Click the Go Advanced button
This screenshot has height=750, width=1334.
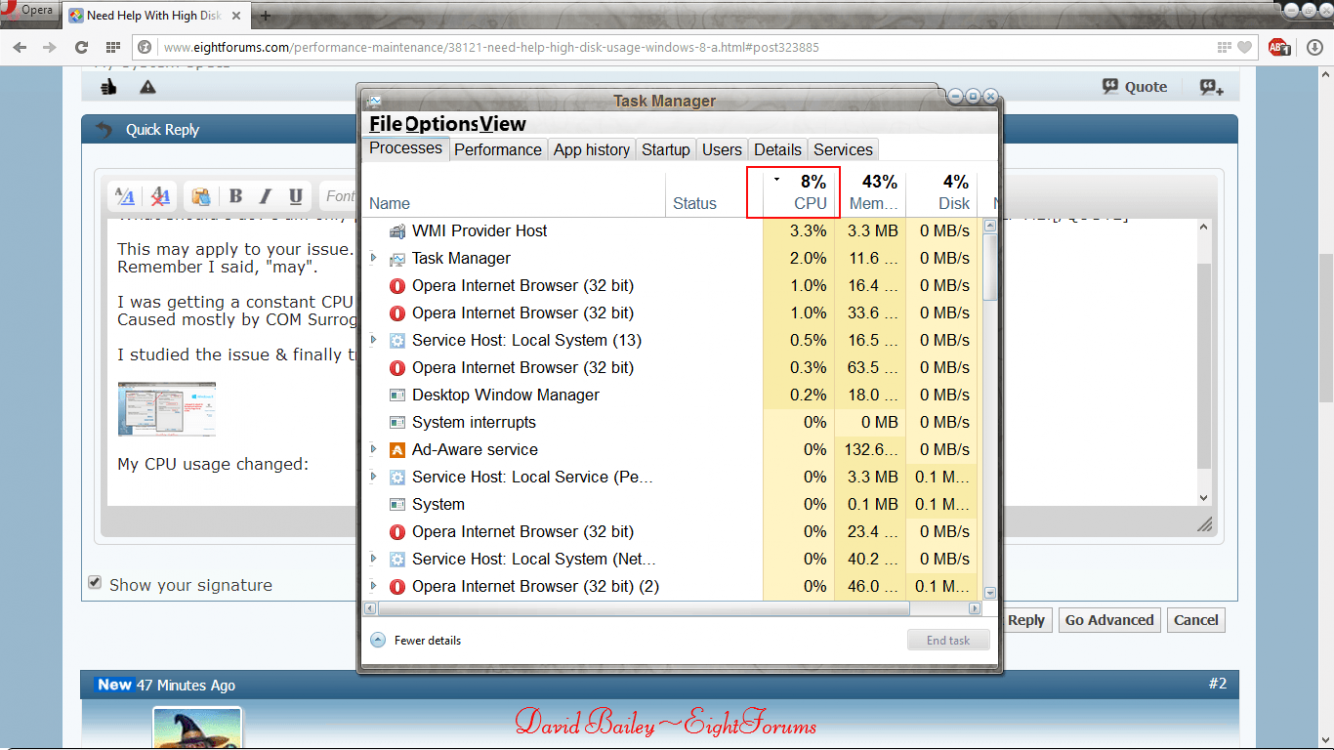coord(1110,620)
